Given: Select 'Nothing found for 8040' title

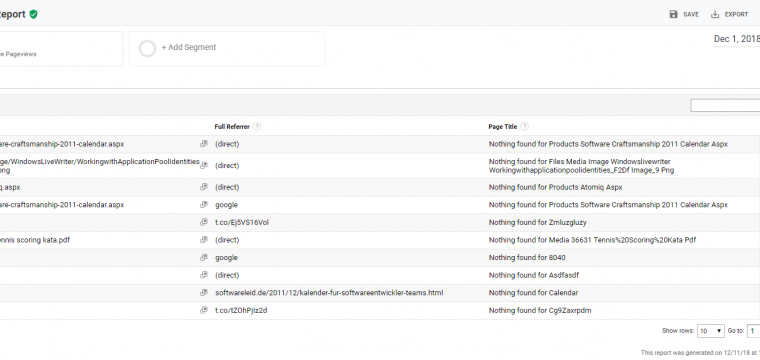Looking at the screenshot, I should tap(527, 258).
